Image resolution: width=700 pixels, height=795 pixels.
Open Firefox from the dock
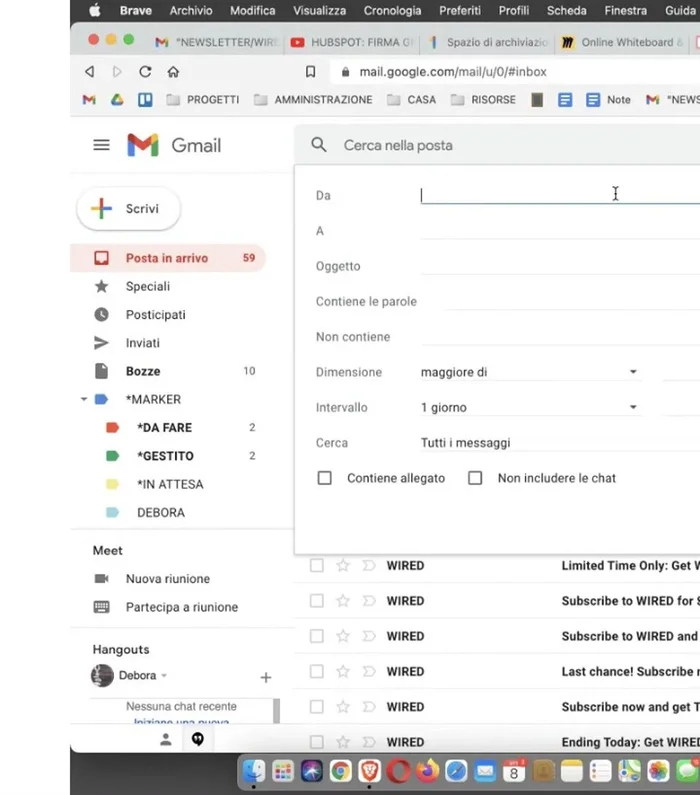tap(427, 771)
